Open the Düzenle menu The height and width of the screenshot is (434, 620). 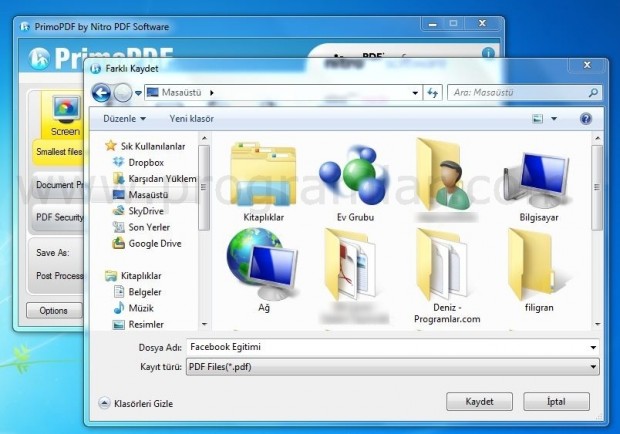124,119
